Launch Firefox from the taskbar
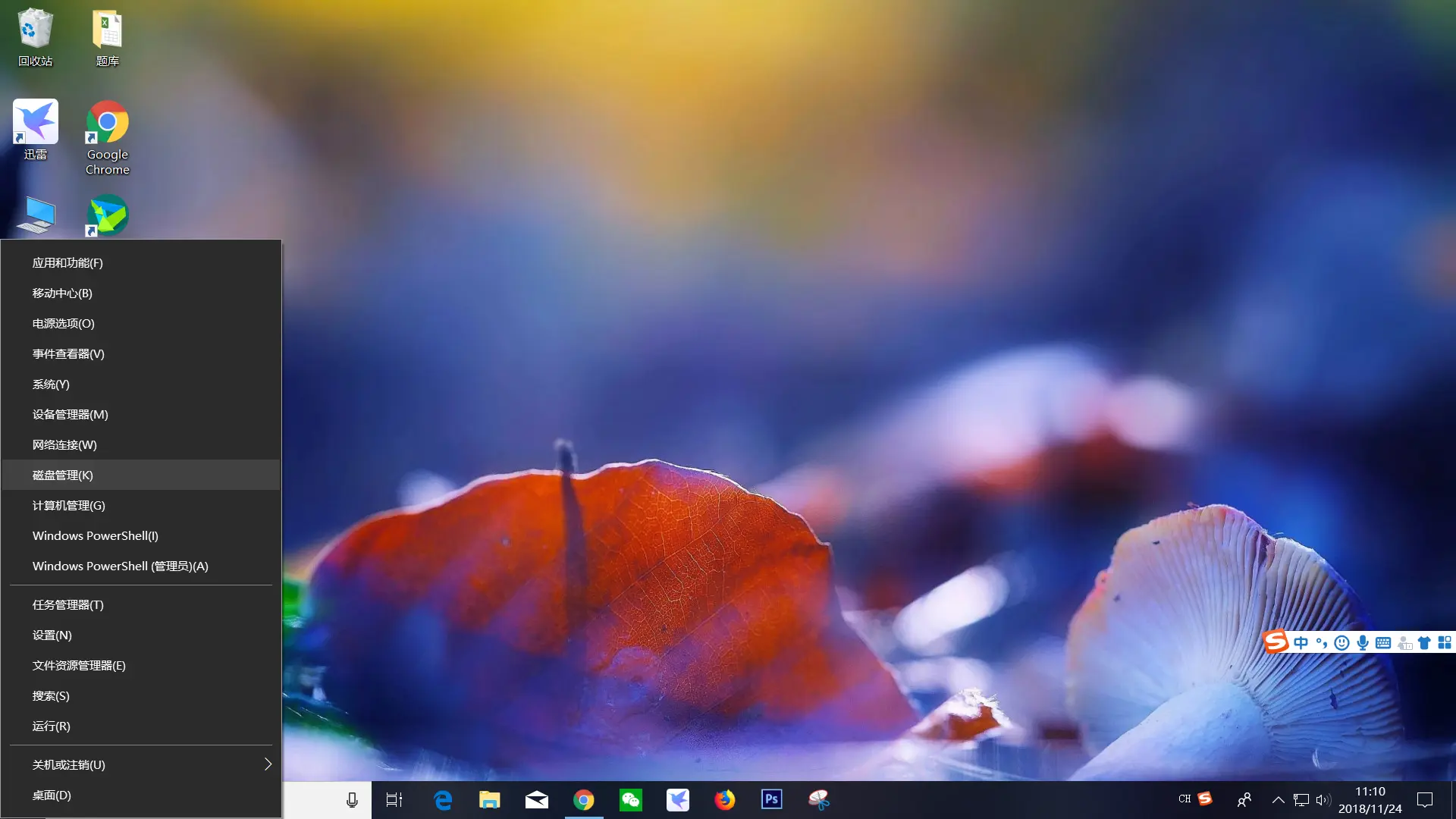Viewport: 1456px width, 819px height. (x=724, y=799)
